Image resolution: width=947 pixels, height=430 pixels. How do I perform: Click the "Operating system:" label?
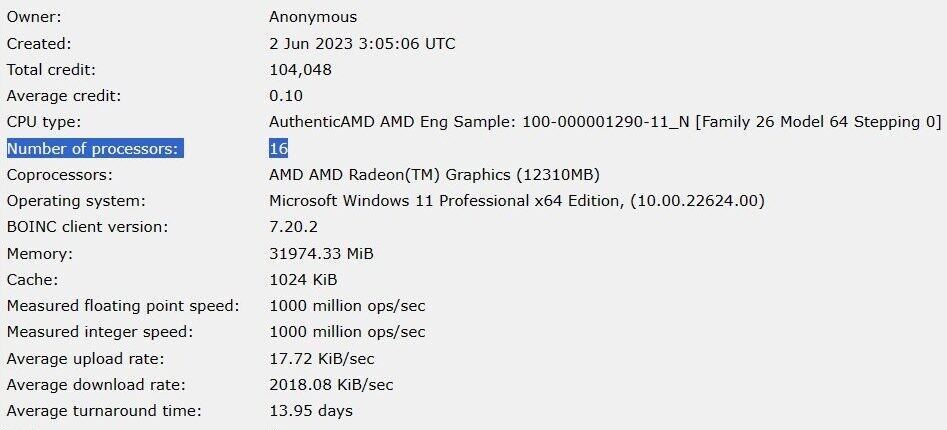(x=76, y=201)
